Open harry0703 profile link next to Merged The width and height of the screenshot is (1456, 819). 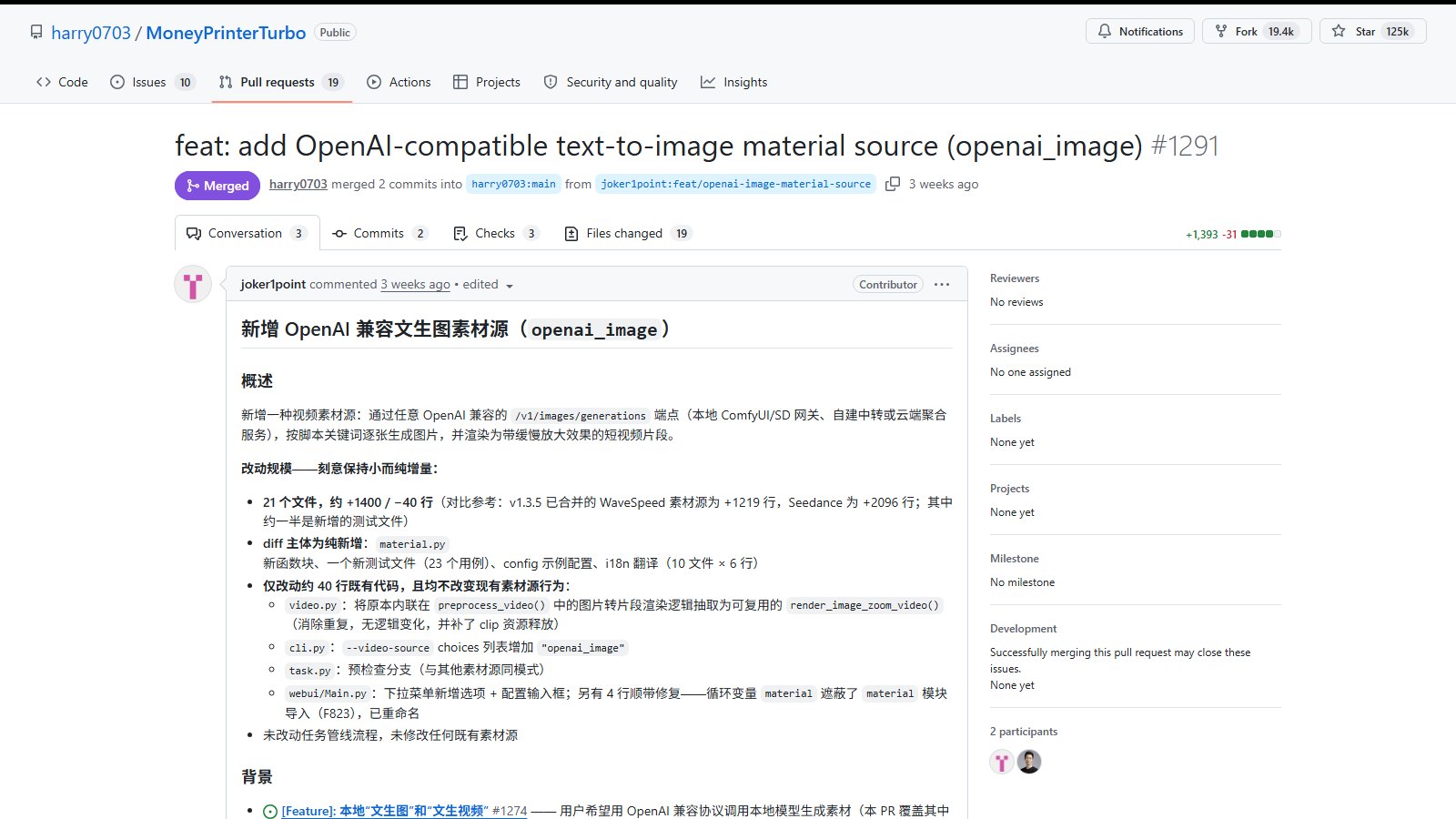(x=298, y=184)
